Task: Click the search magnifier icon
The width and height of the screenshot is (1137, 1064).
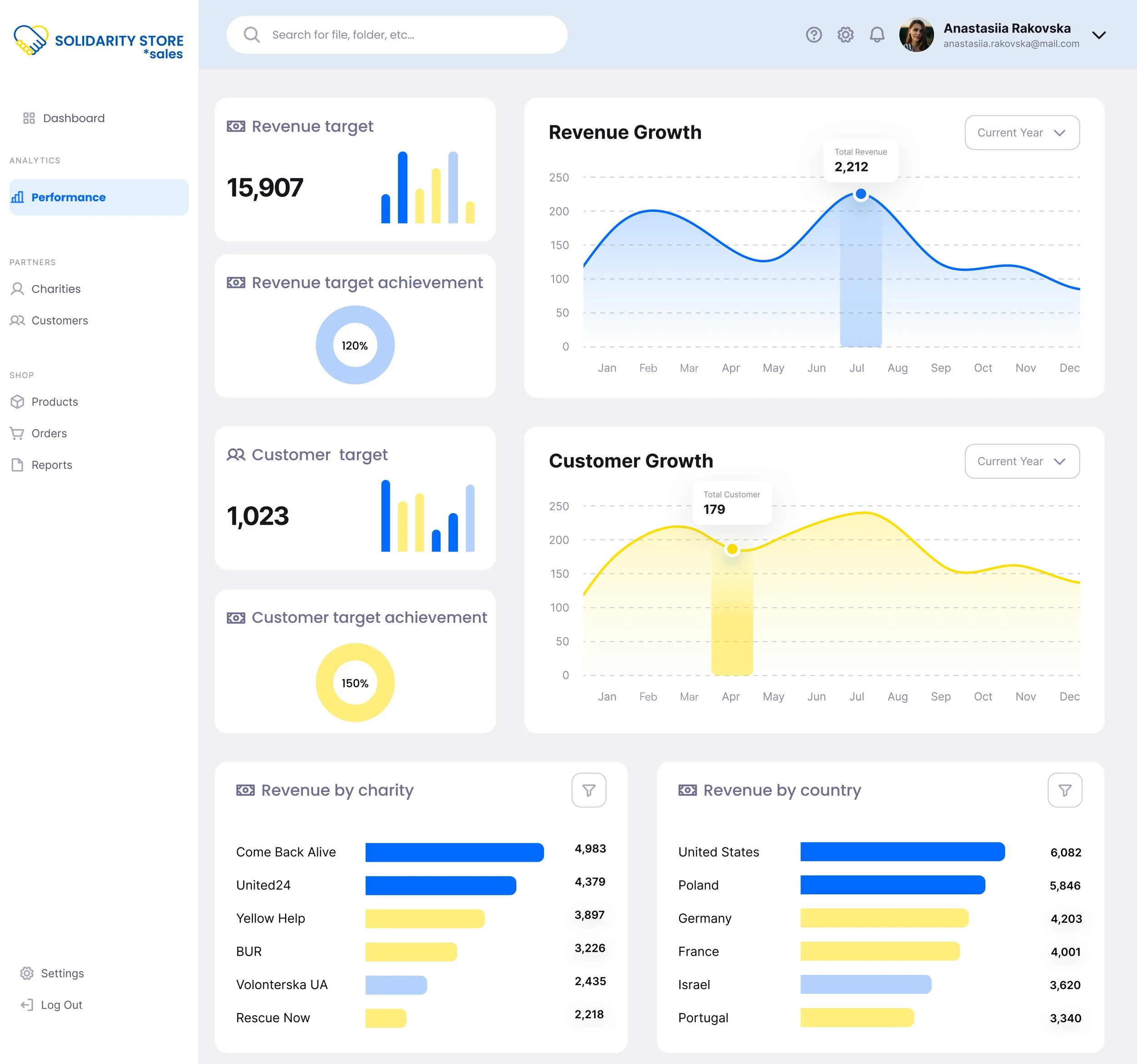Action: [x=252, y=35]
